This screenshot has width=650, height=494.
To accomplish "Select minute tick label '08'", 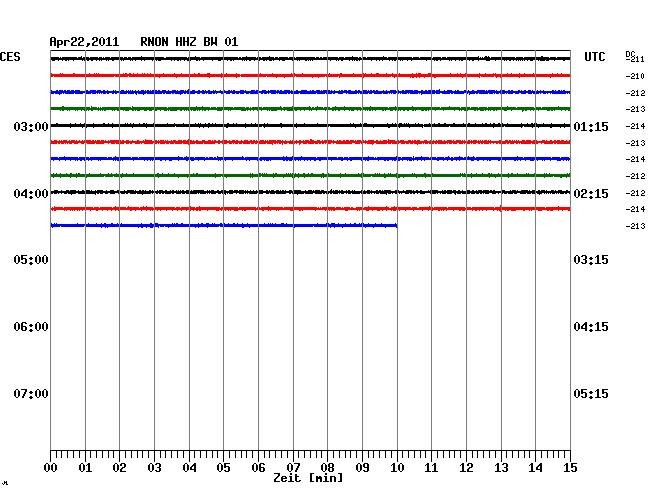I will click(x=327, y=467).
